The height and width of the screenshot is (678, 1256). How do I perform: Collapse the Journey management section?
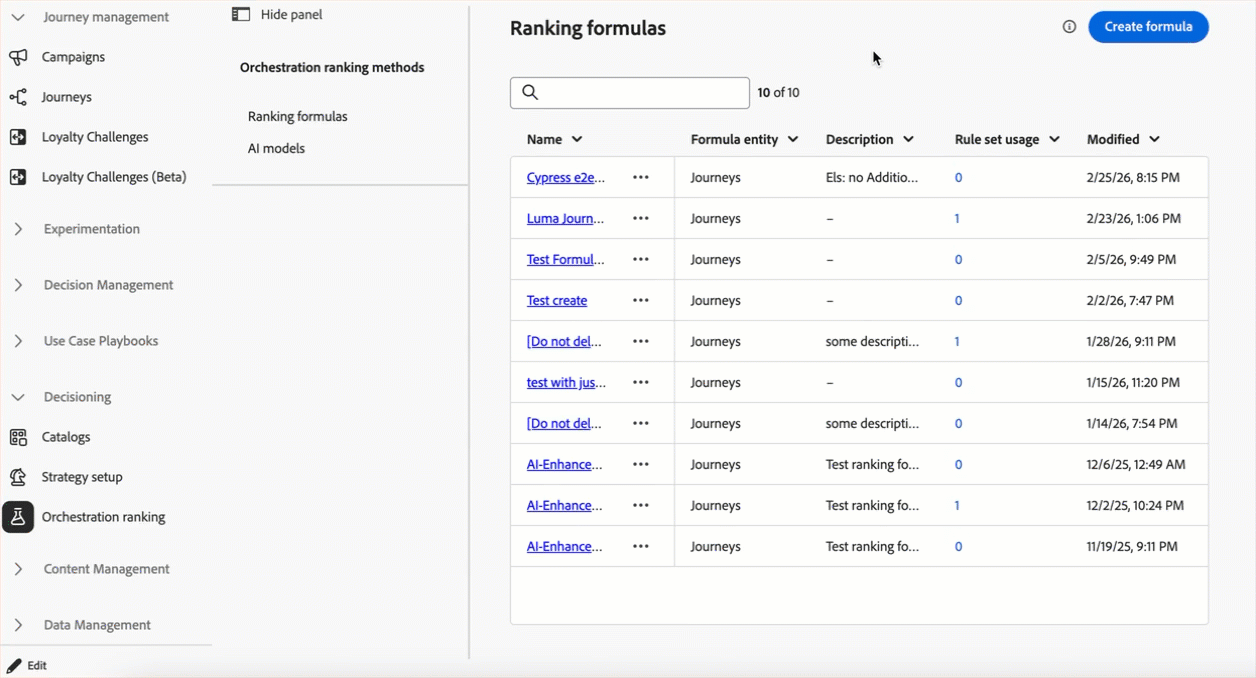[x=18, y=17]
